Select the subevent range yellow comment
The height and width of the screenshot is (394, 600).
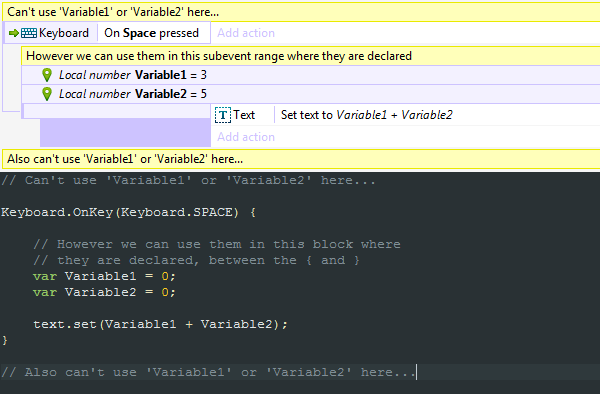coord(310,56)
